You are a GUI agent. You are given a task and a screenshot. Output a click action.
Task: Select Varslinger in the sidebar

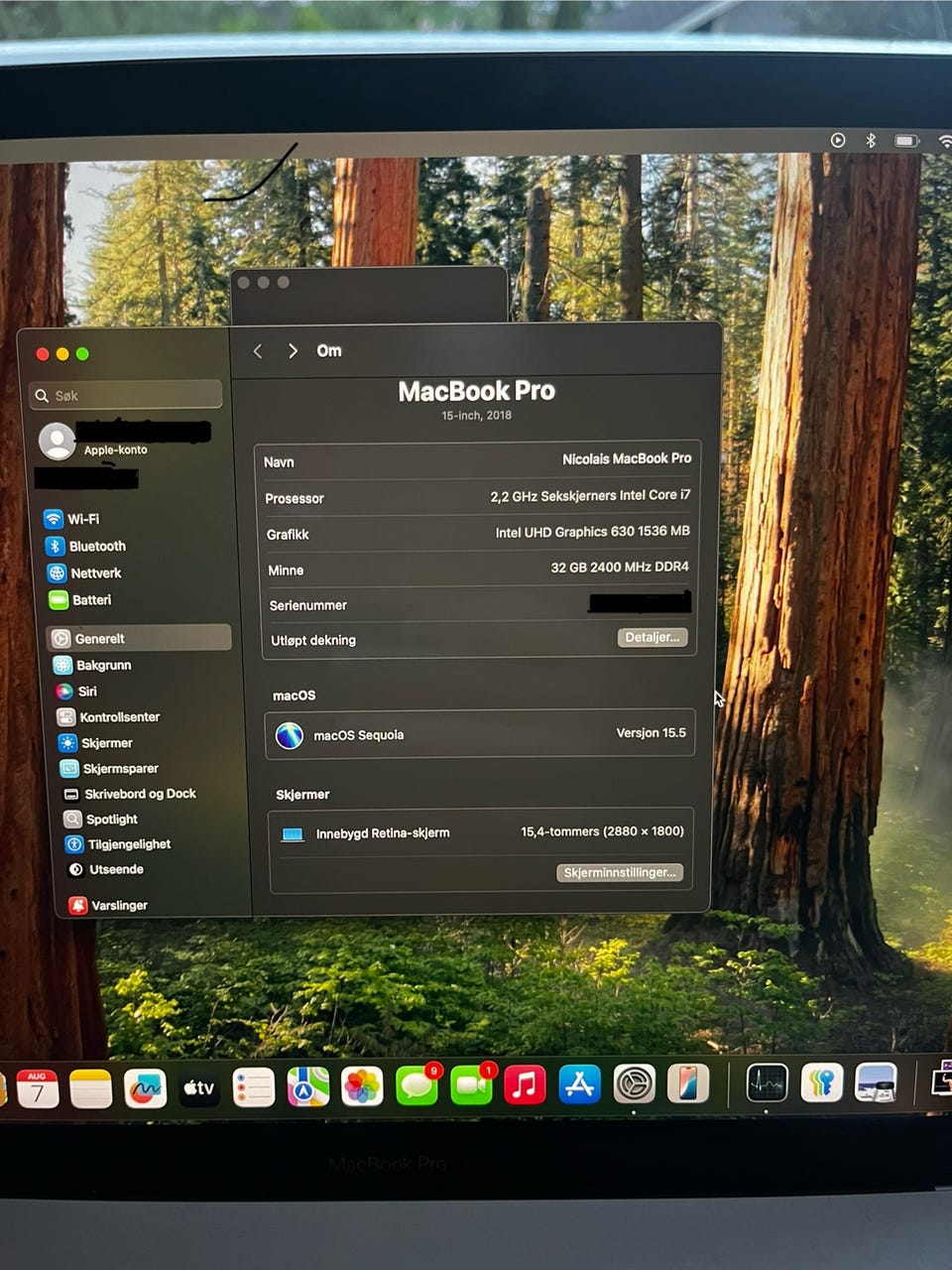tap(108, 905)
